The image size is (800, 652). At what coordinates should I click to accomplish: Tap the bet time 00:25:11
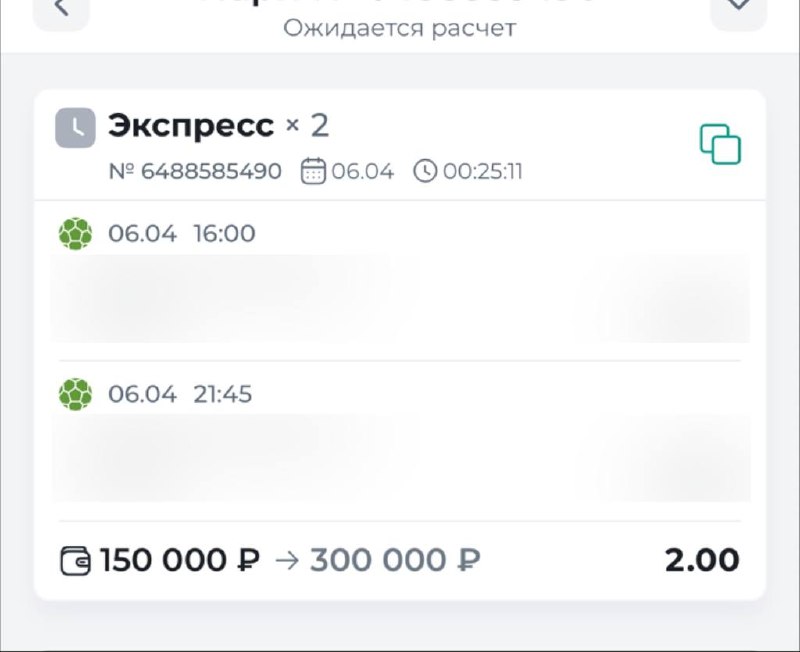[x=483, y=171]
